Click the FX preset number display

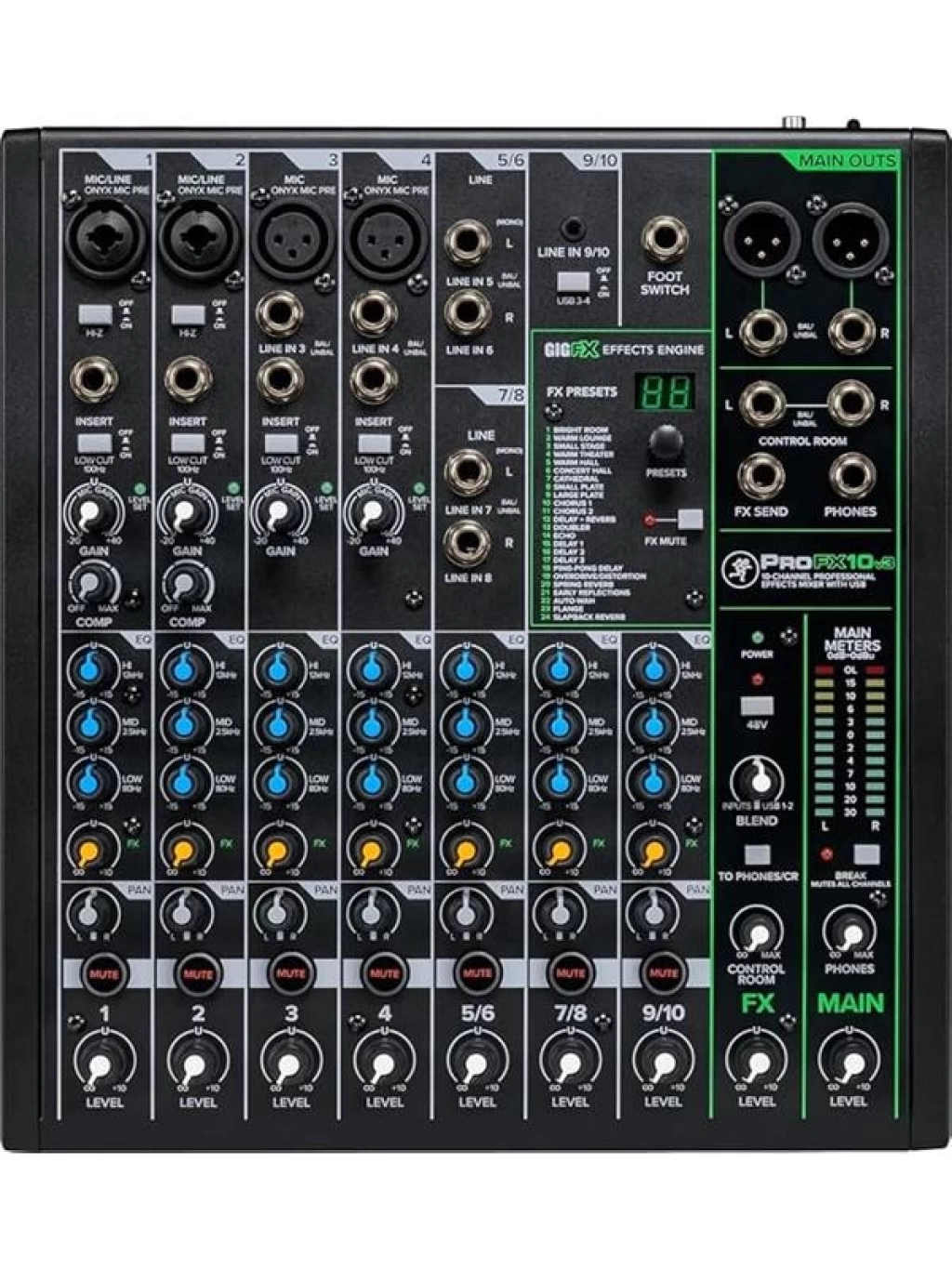click(666, 391)
